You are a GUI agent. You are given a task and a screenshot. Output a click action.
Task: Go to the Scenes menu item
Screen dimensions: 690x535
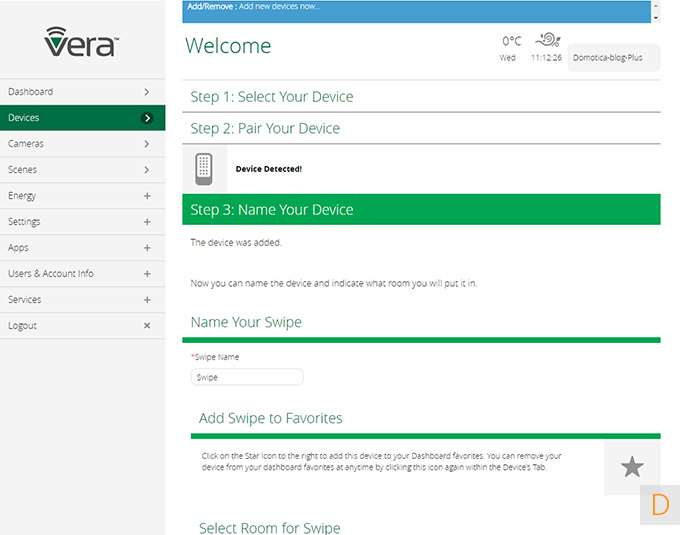tap(82, 170)
